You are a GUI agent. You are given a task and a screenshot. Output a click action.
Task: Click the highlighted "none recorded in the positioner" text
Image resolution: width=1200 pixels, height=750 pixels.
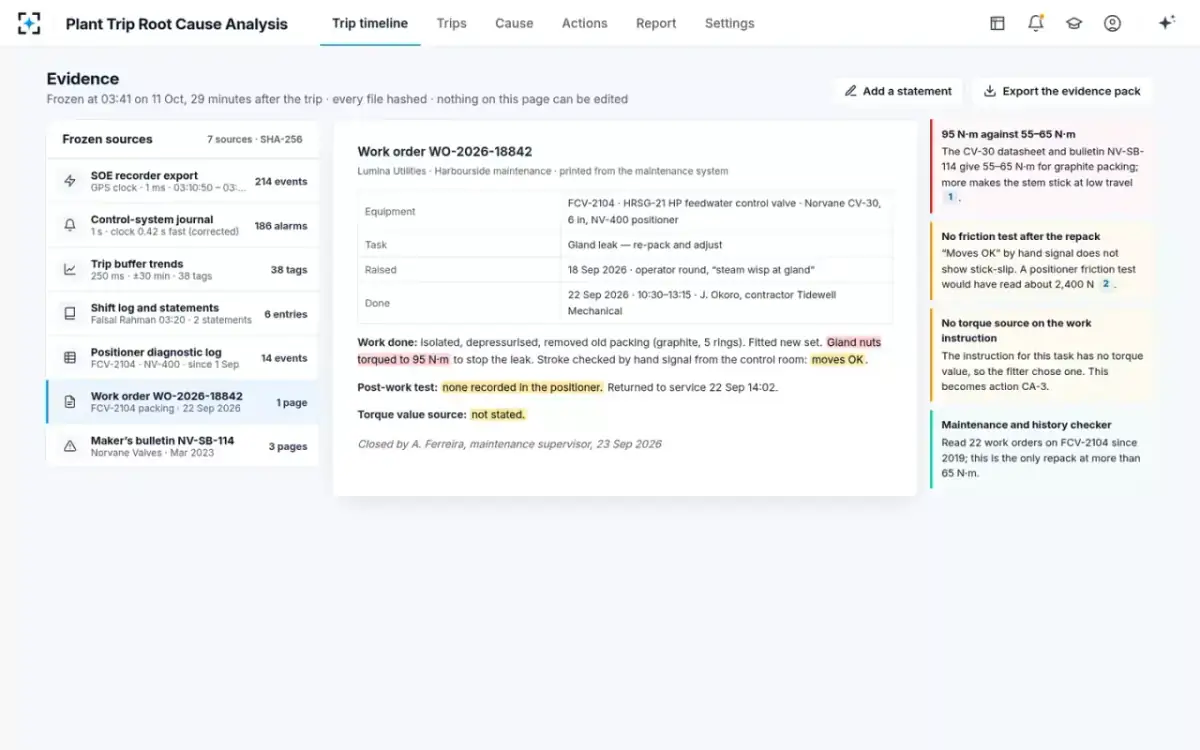pyautogui.click(x=522, y=387)
